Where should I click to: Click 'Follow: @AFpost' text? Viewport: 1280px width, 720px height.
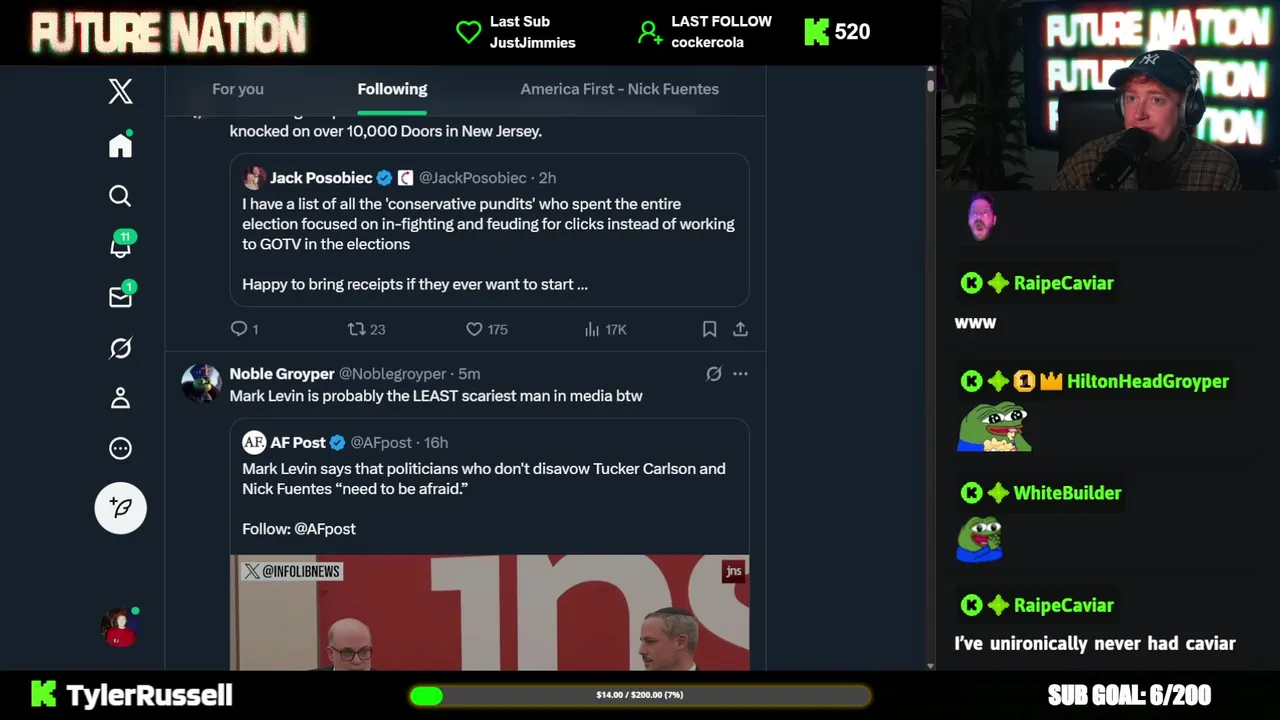tap(299, 529)
